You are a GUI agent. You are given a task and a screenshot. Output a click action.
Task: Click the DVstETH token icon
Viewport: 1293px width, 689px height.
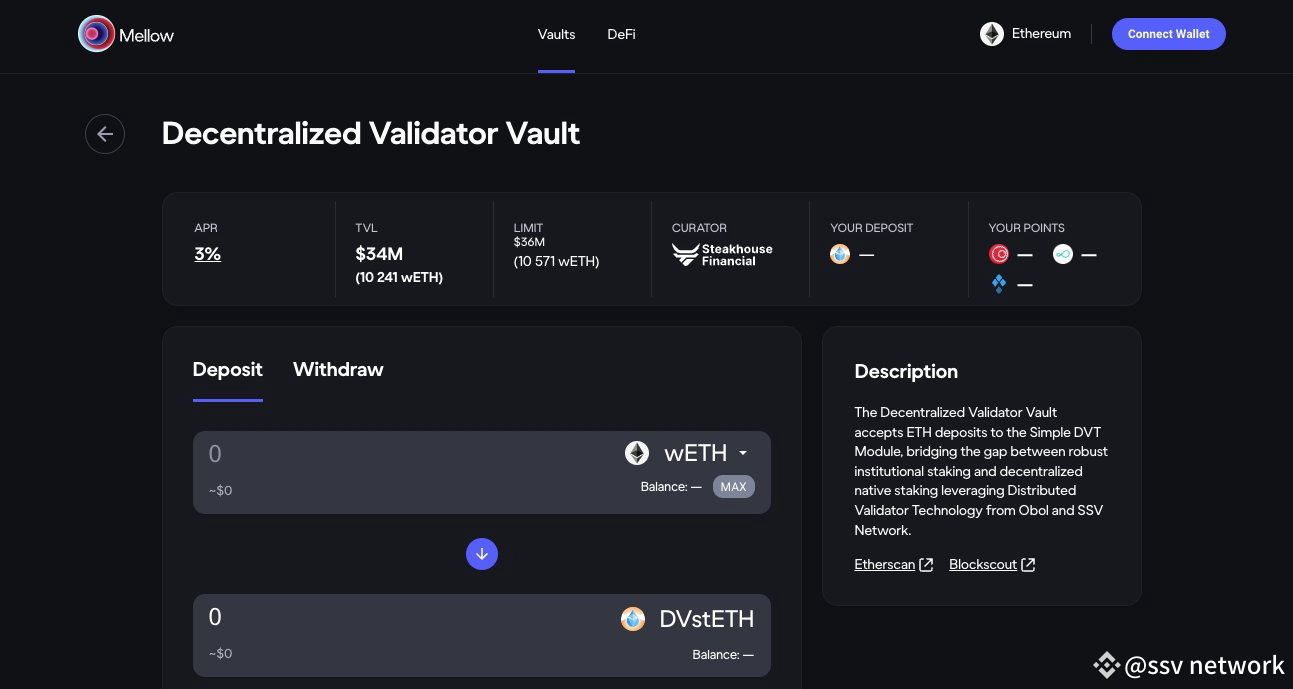click(632, 619)
